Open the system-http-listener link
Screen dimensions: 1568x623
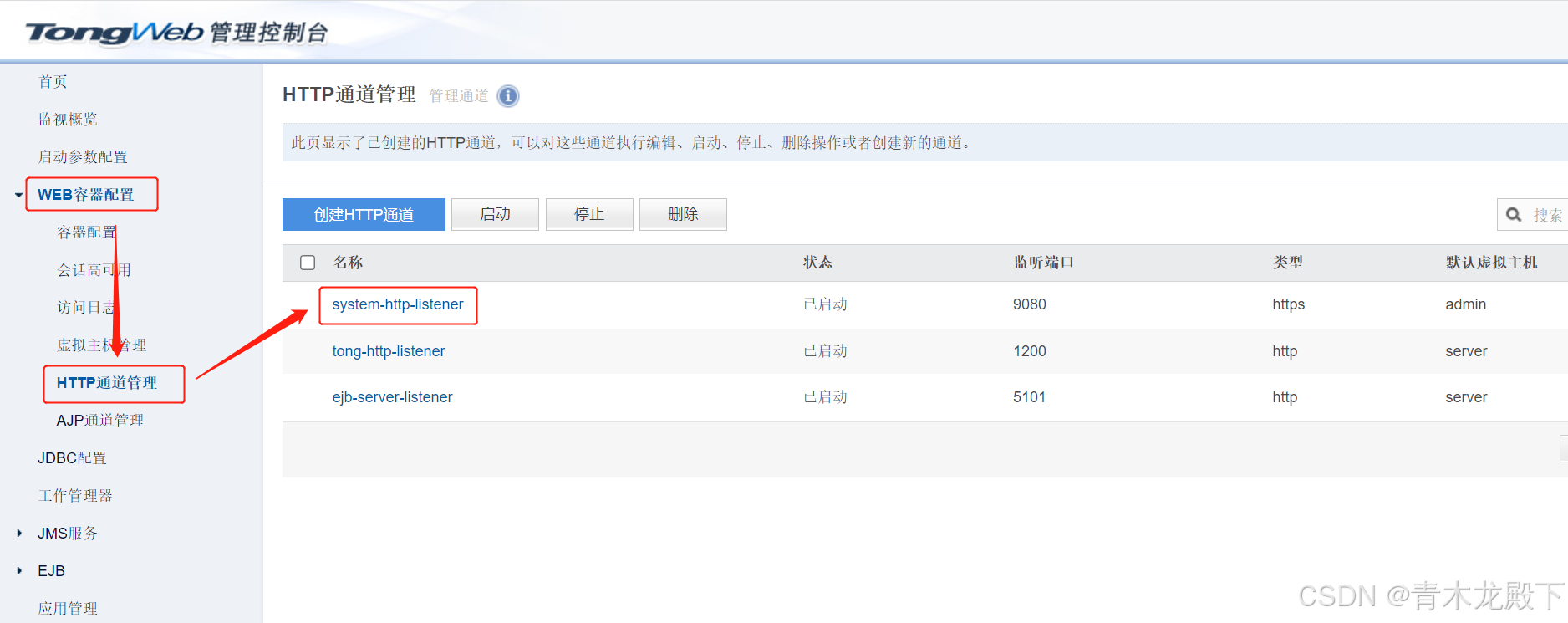[x=398, y=304]
